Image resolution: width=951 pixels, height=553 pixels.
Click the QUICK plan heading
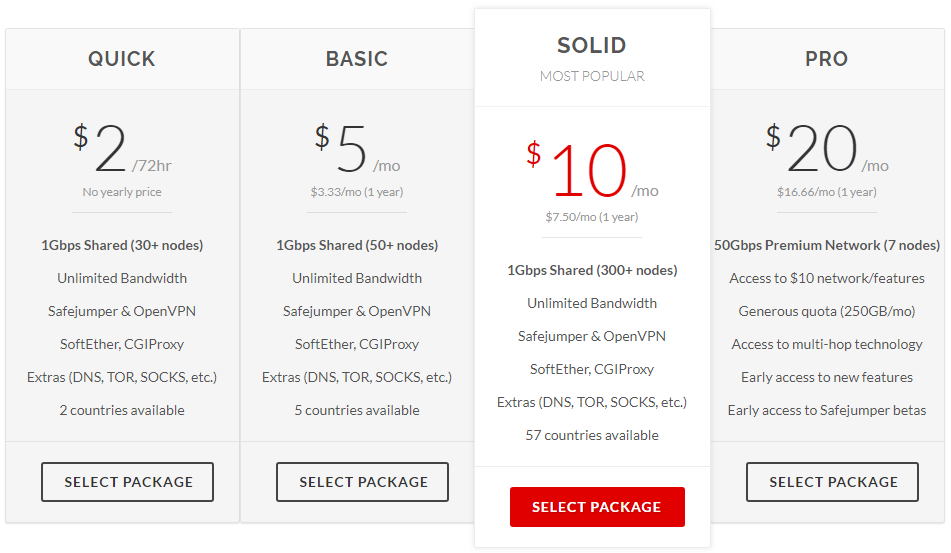click(122, 59)
